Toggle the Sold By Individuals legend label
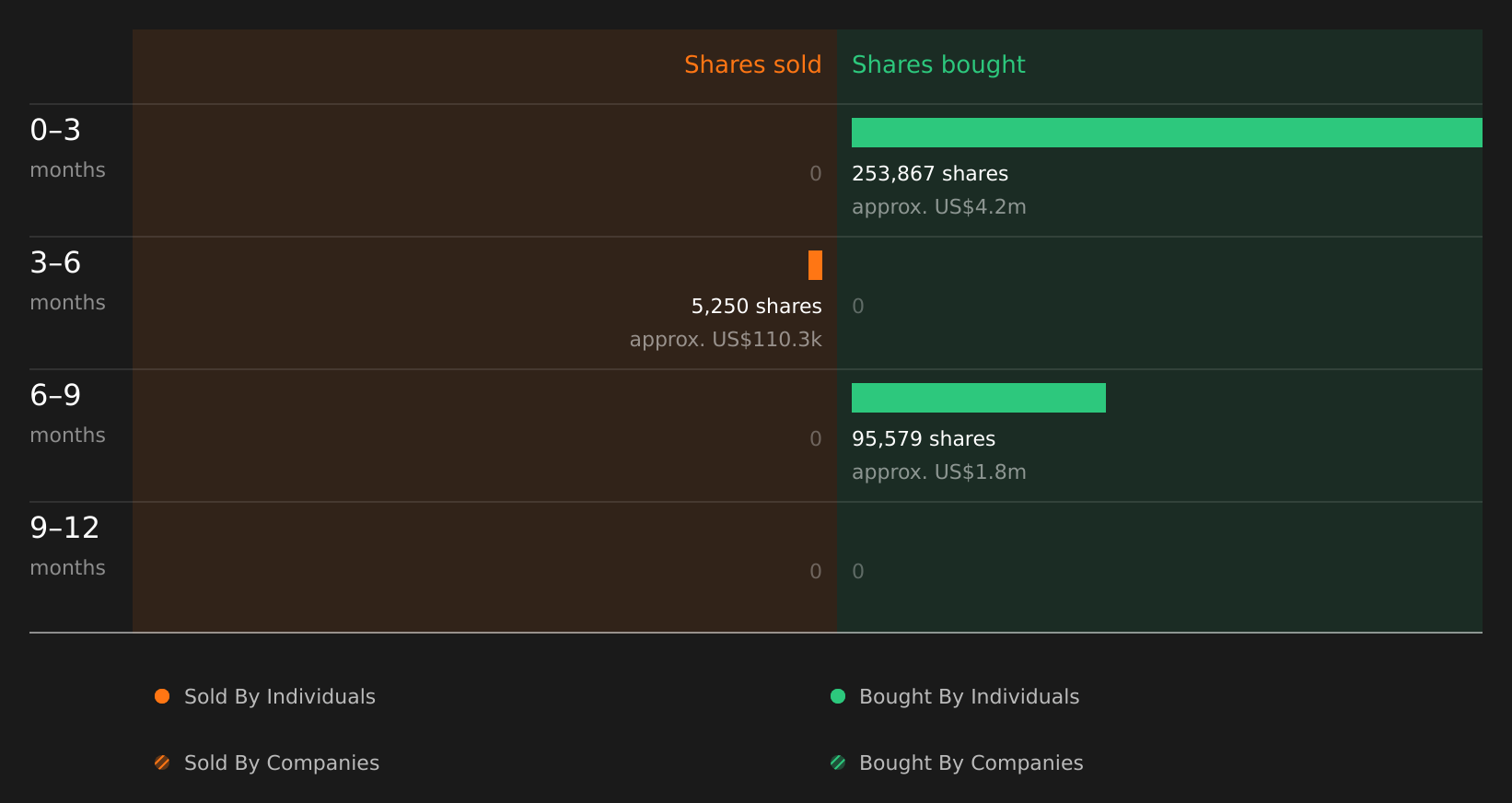The image size is (1512, 803). (280, 697)
